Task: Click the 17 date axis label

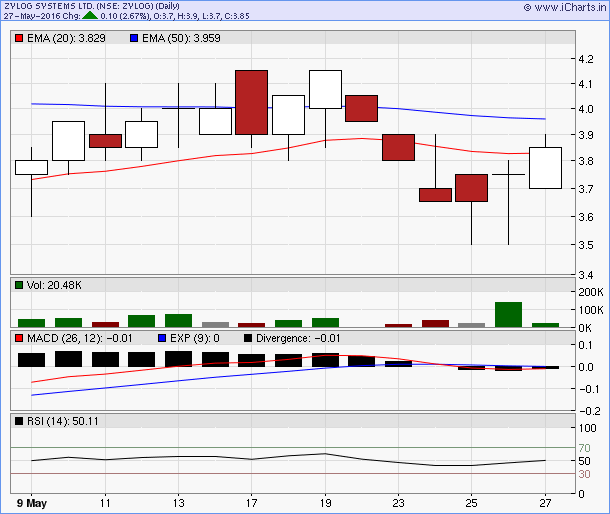Action: 251,503
